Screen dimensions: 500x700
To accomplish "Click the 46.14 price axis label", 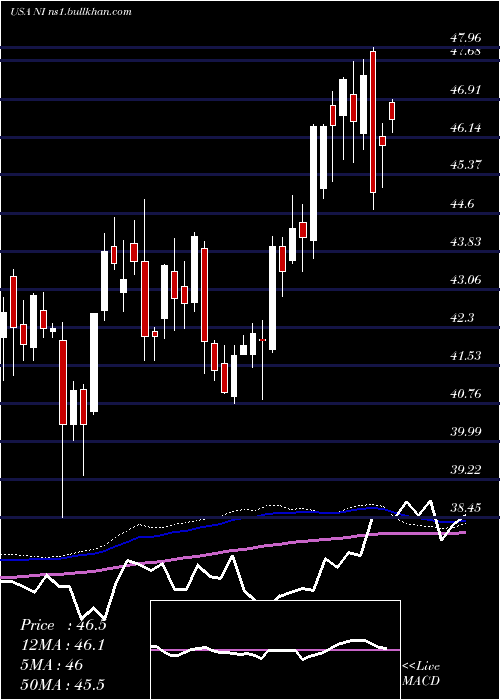I will [x=466, y=128].
